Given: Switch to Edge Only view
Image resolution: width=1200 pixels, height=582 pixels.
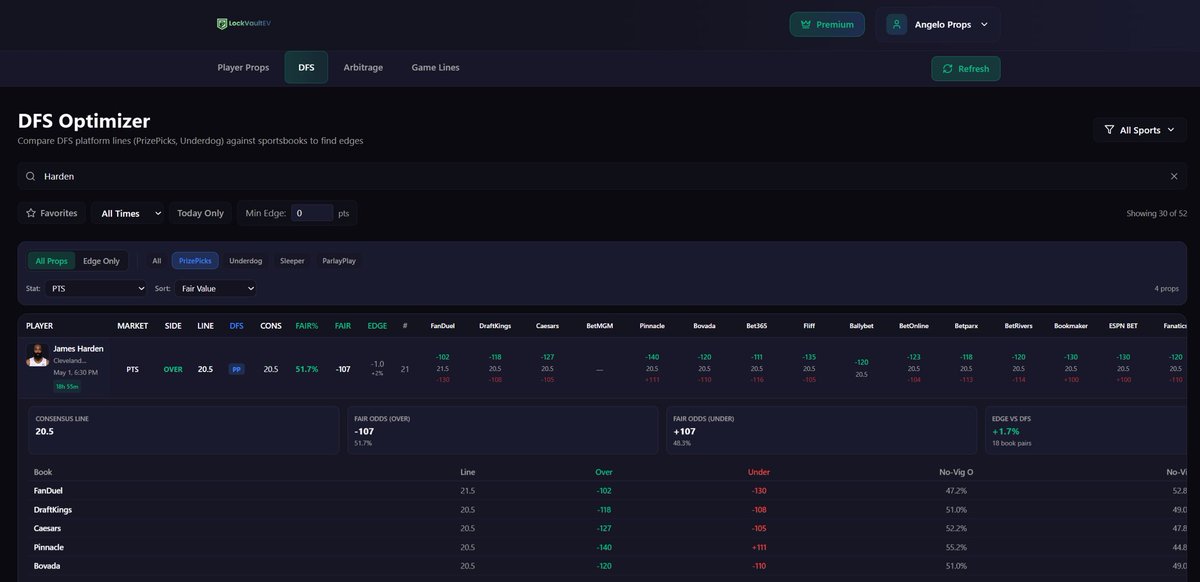Looking at the screenshot, I should point(101,261).
